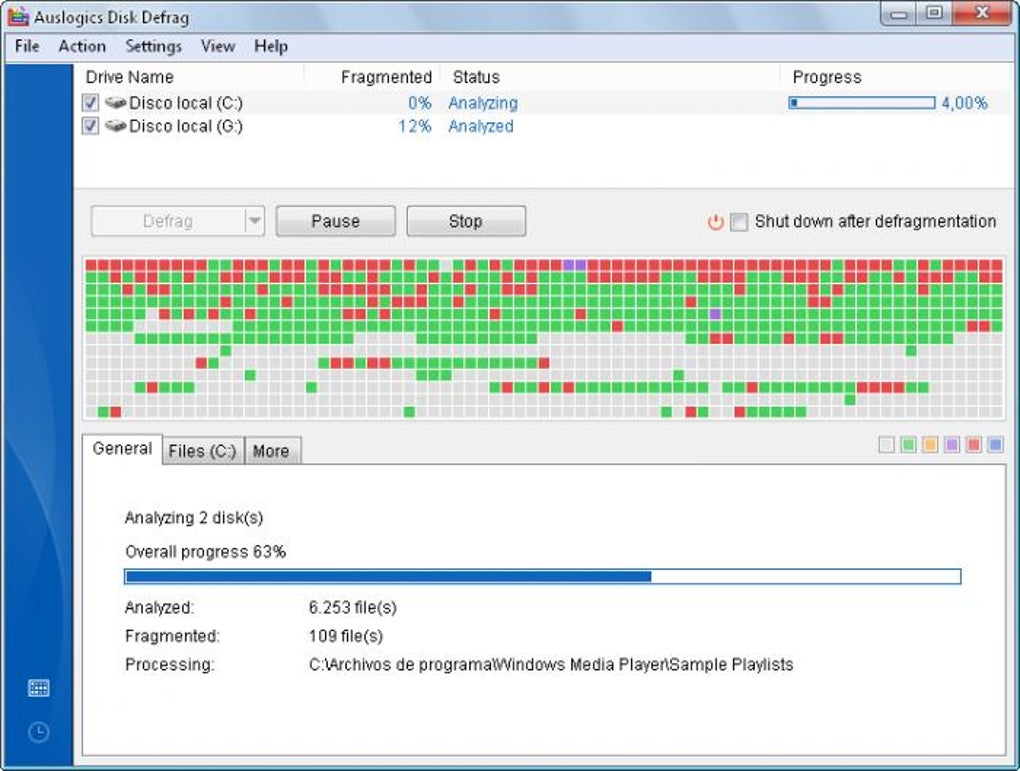Viewport: 1020px width, 771px height.
Task: Click the orange legend swatch
Action: [x=930, y=445]
